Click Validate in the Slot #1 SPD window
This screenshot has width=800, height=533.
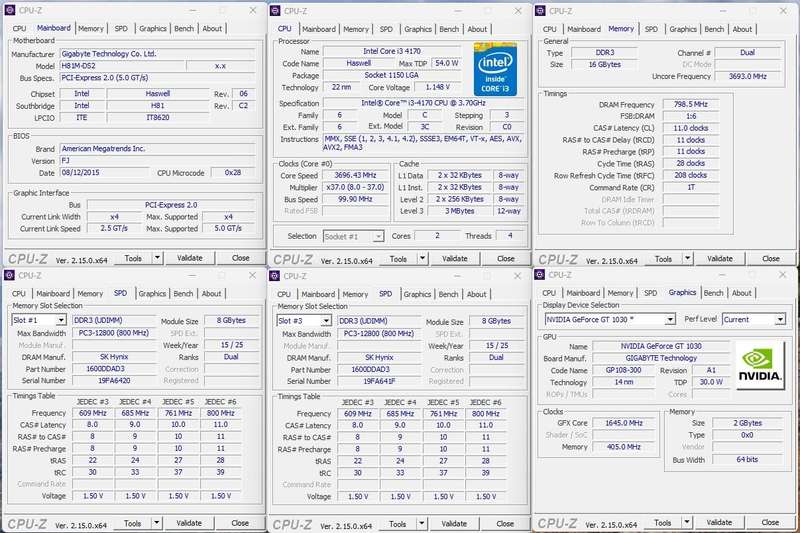click(x=189, y=523)
